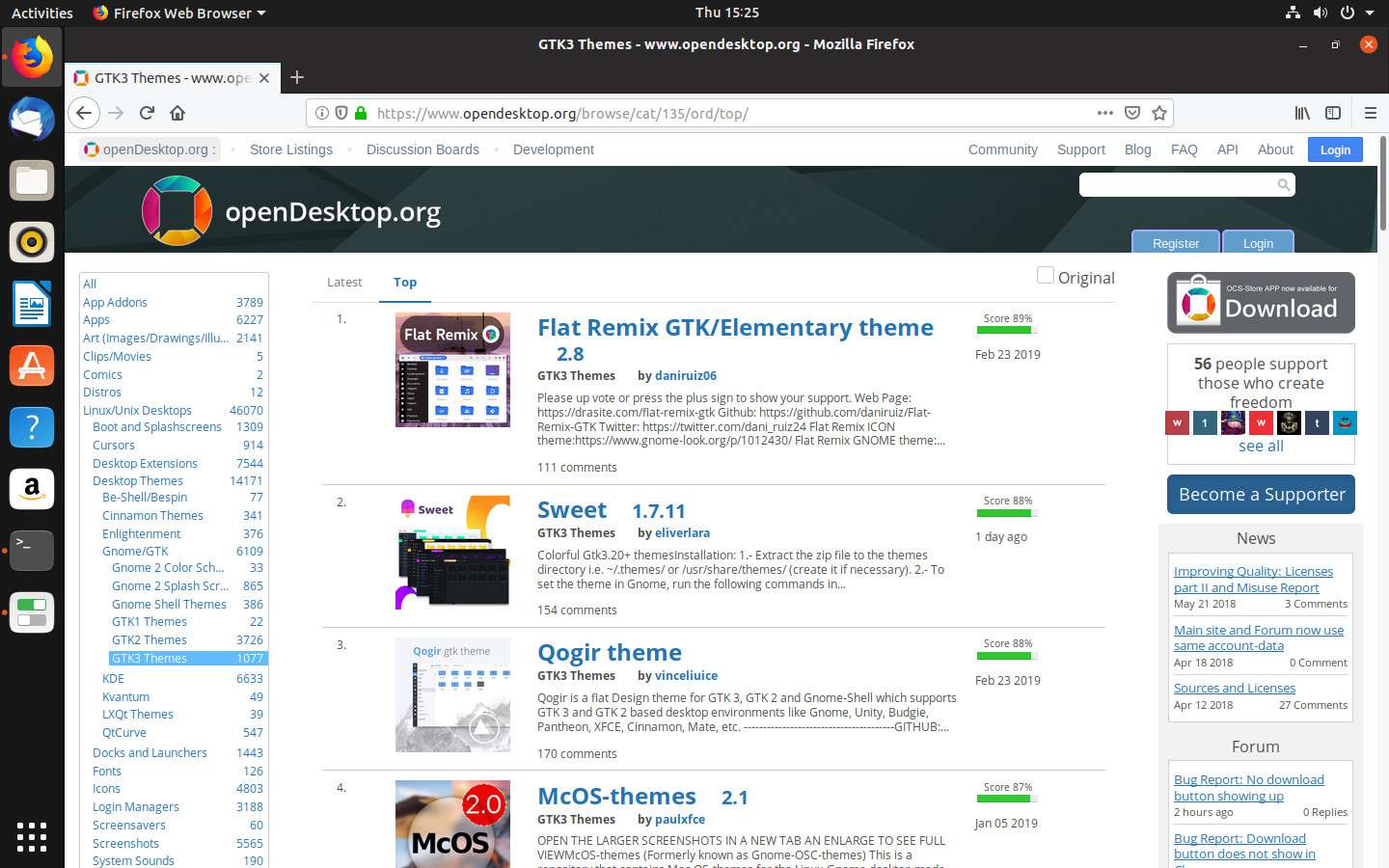1389x868 pixels.
Task: Tick the Original checkbox
Action: pyautogui.click(x=1045, y=276)
